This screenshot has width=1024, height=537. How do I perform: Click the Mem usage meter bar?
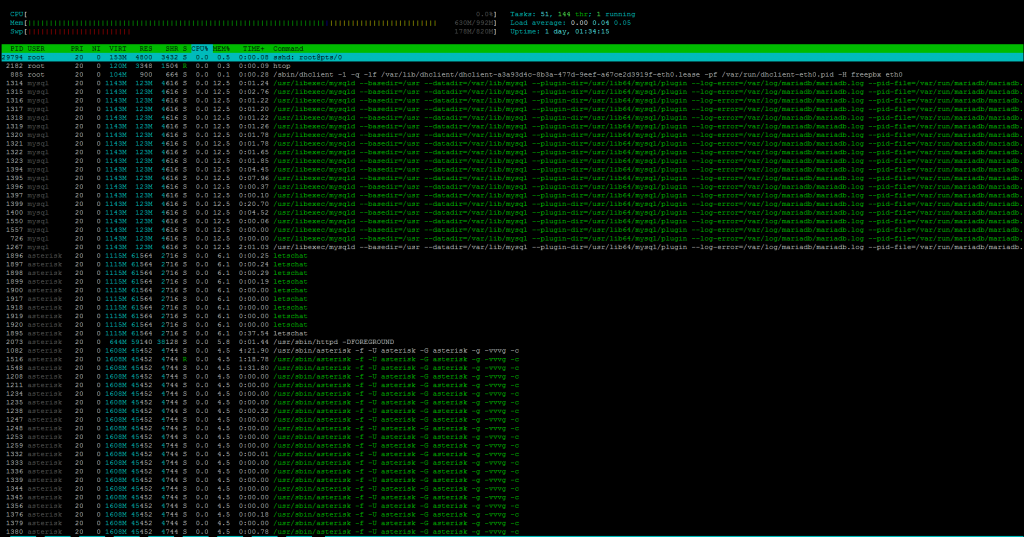(253, 23)
